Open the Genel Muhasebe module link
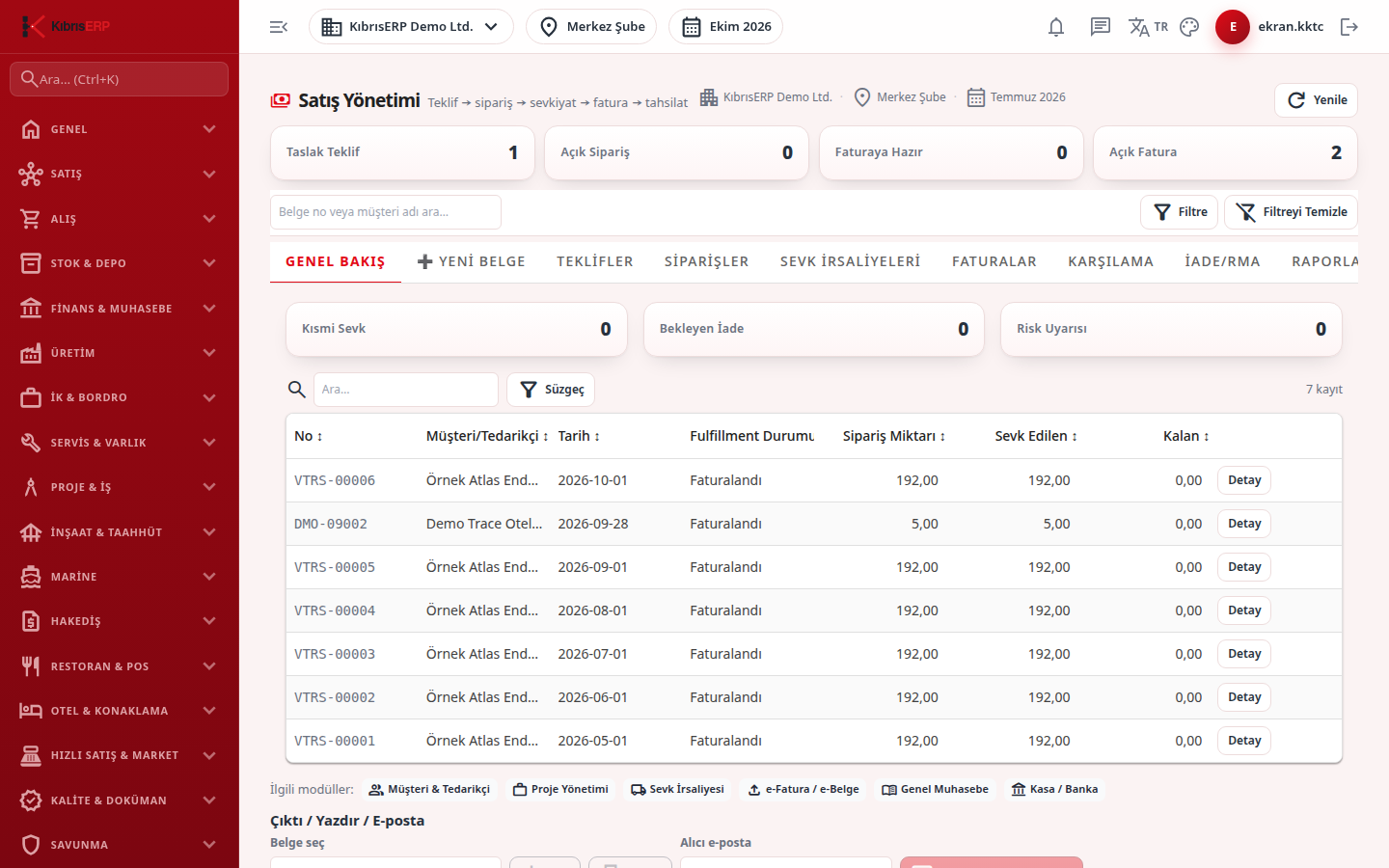The width and height of the screenshot is (1389, 868). tap(935, 789)
